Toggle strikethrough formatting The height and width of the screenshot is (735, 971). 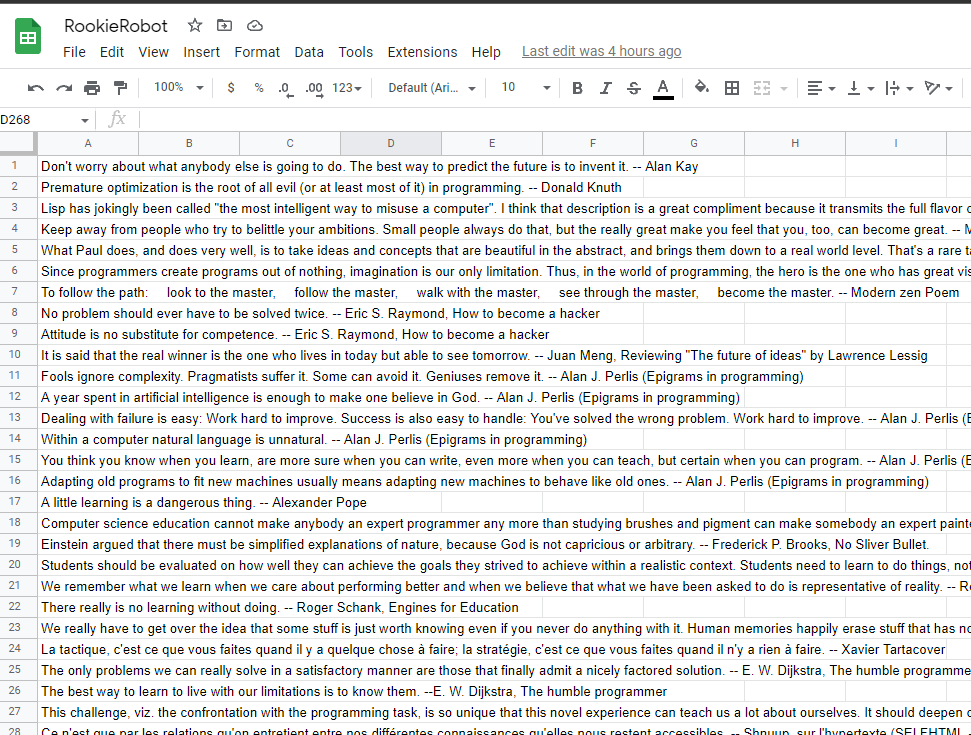click(x=634, y=88)
